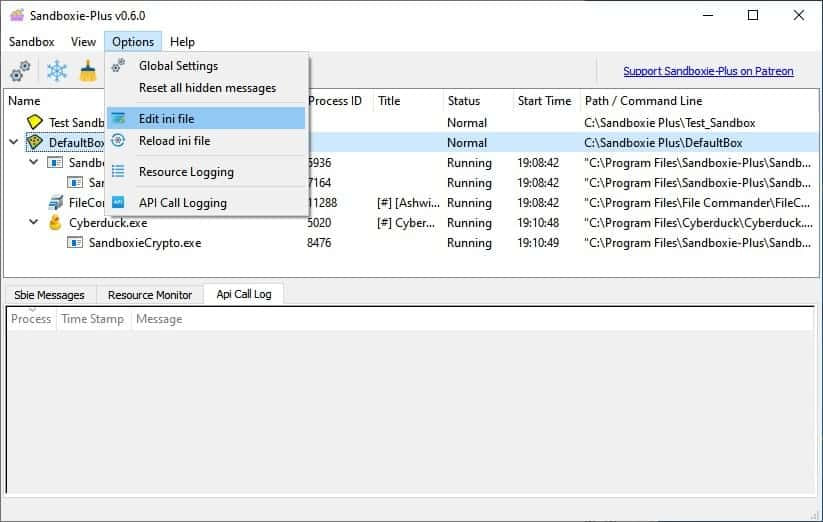
Task: Collapse the DefaultBox tree node
Action: click(14, 142)
